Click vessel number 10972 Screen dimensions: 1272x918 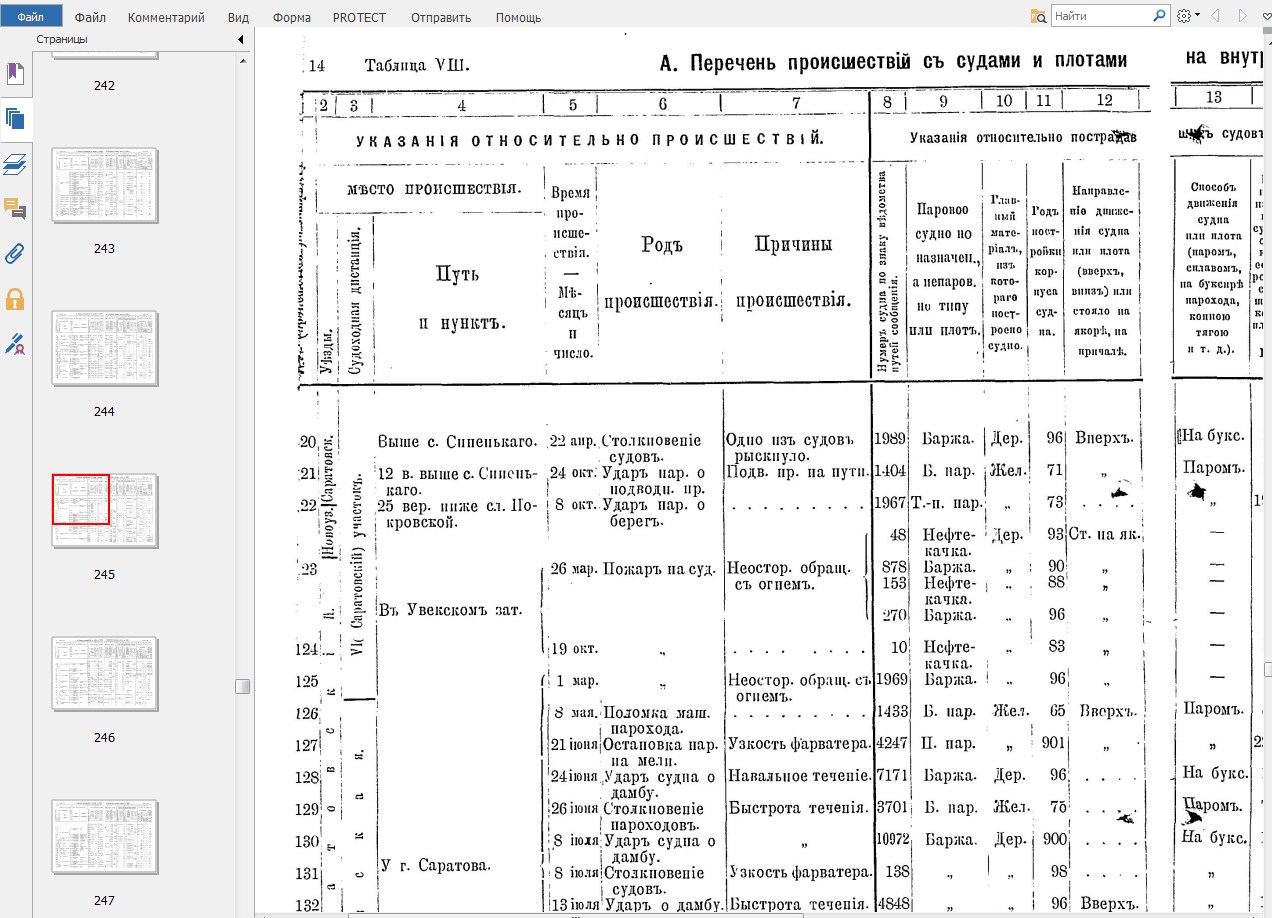click(894, 840)
